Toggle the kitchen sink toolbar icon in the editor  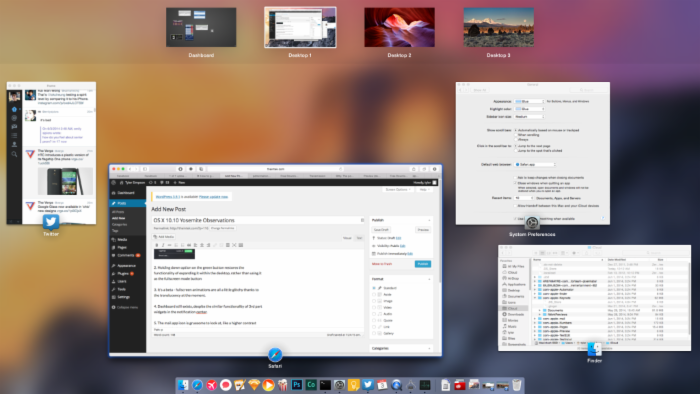(x=241, y=245)
